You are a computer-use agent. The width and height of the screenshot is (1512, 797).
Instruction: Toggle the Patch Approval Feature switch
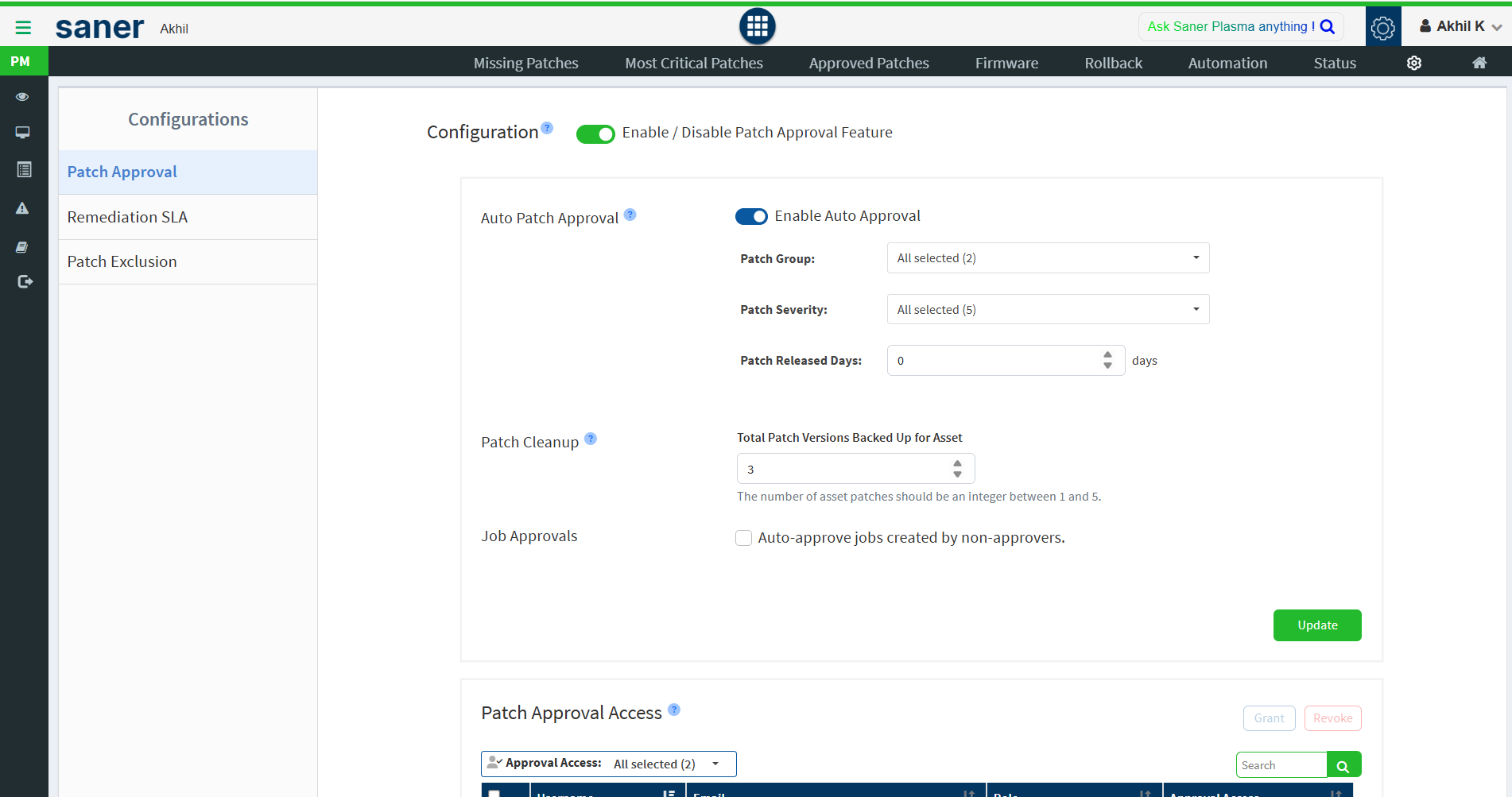point(595,133)
